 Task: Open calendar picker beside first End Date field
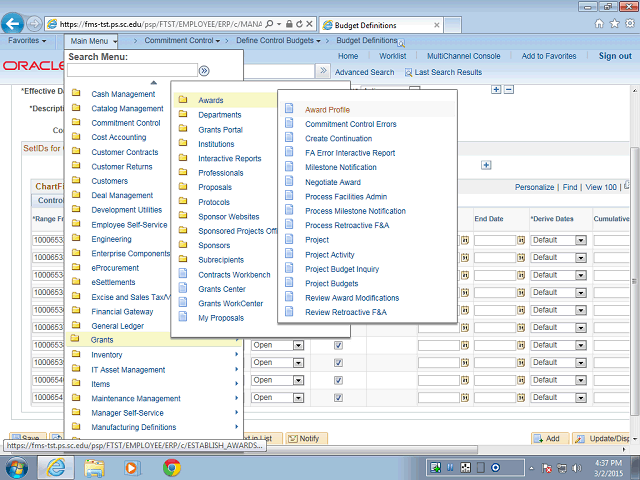click(x=521, y=241)
